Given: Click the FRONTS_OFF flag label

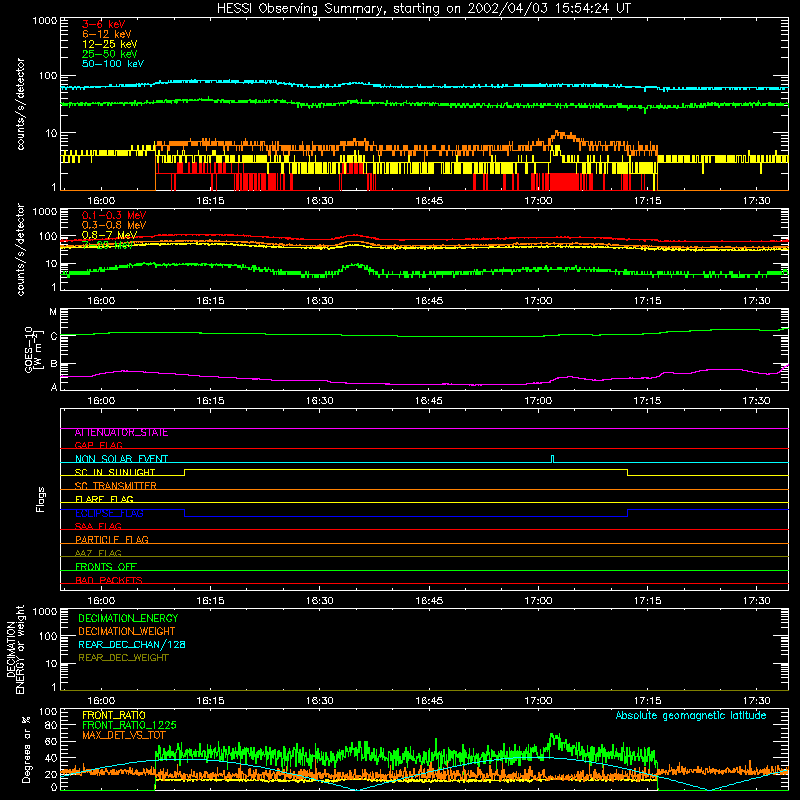Looking at the screenshot, I should [106, 566].
